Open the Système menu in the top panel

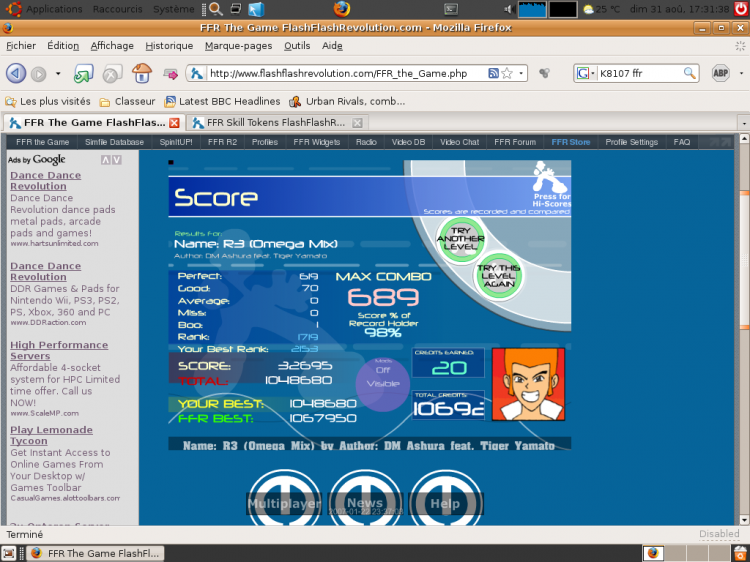coord(174,9)
